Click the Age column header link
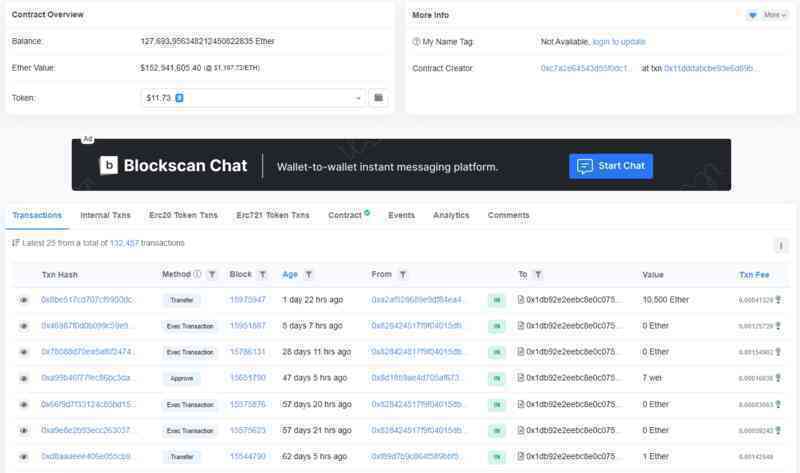The width and height of the screenshot is (800, 473). pos(290,275)
